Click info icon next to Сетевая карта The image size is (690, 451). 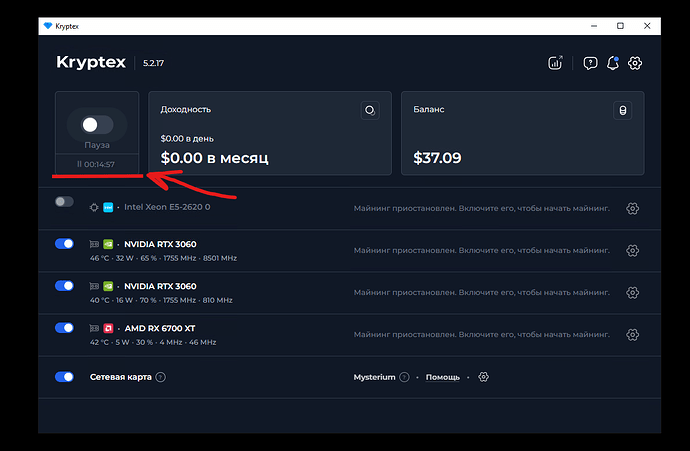[160, 377]
